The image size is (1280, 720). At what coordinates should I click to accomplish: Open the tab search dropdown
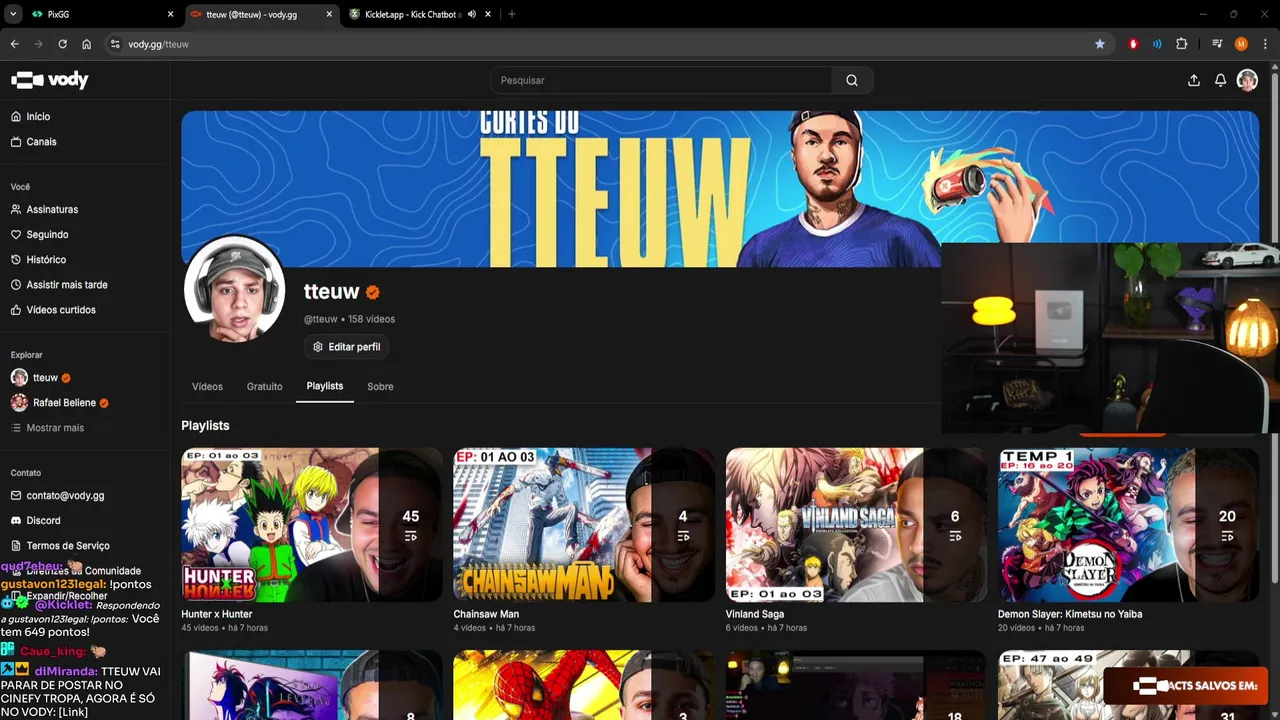pos(13,14)
